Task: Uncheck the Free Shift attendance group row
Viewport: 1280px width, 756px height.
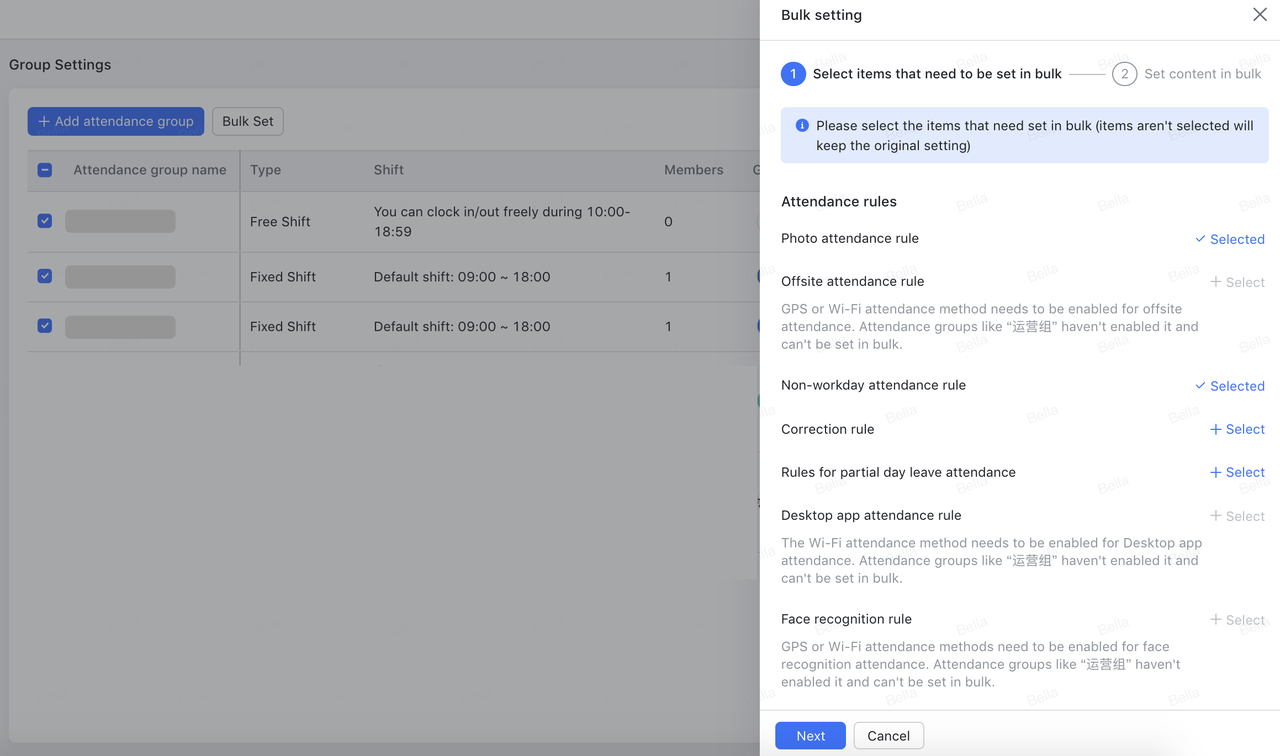Action: (x=45, y=221)
